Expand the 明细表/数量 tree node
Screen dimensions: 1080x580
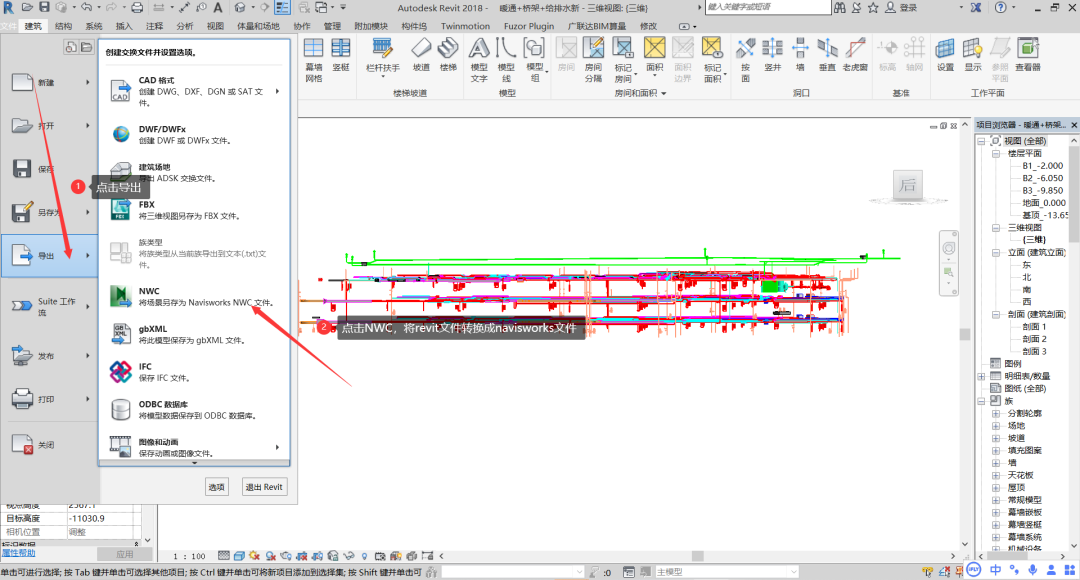982,376
